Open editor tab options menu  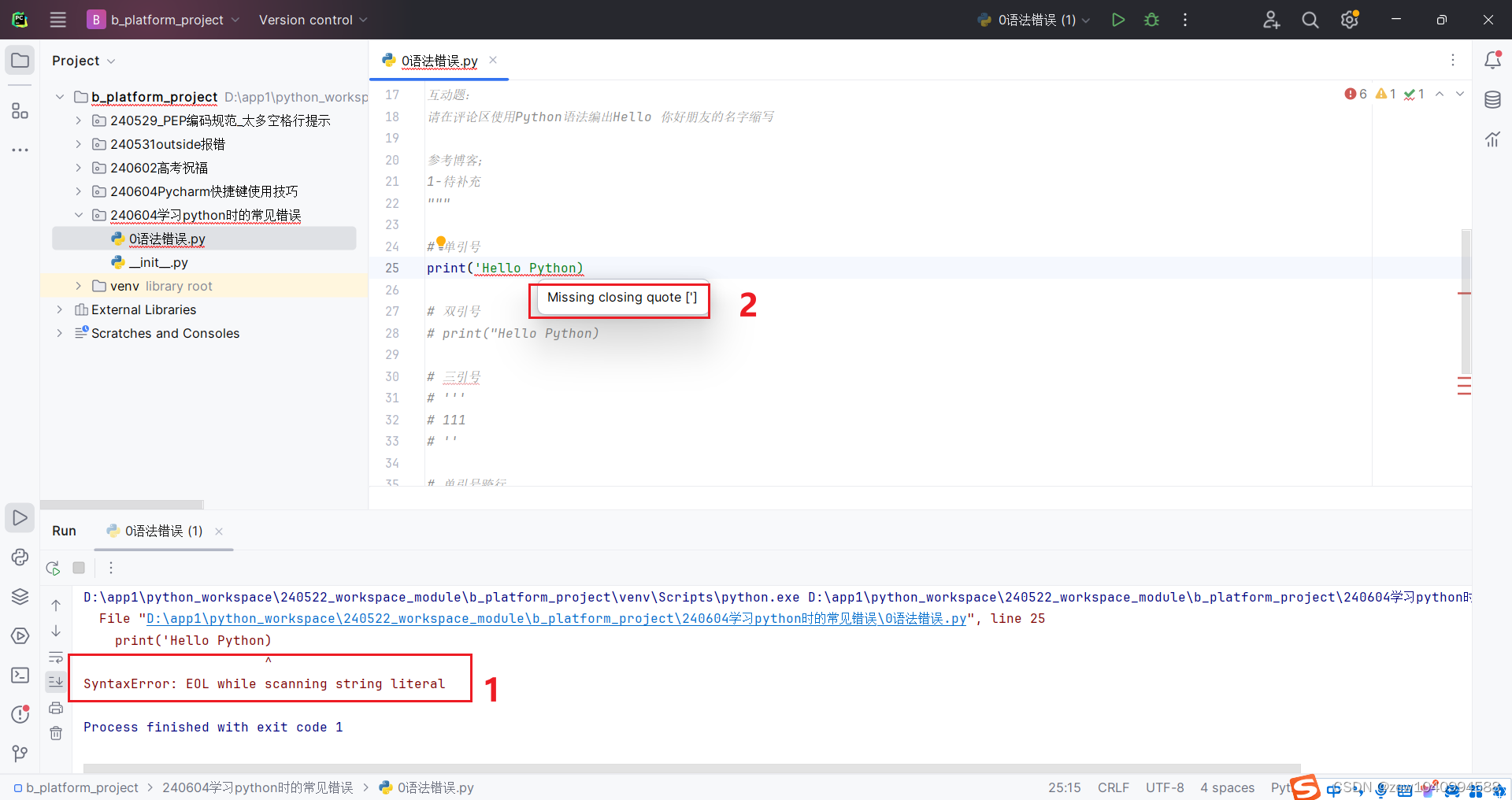pos(1453,60)
